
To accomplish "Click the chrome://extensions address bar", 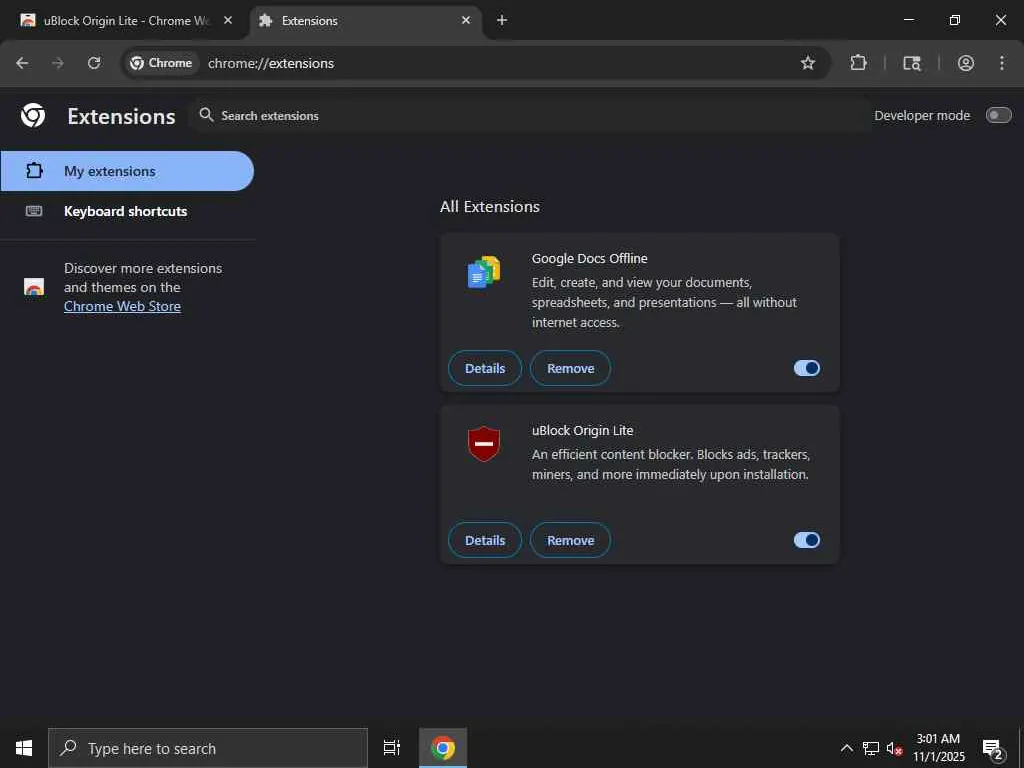I will click(x=475, y=63).
